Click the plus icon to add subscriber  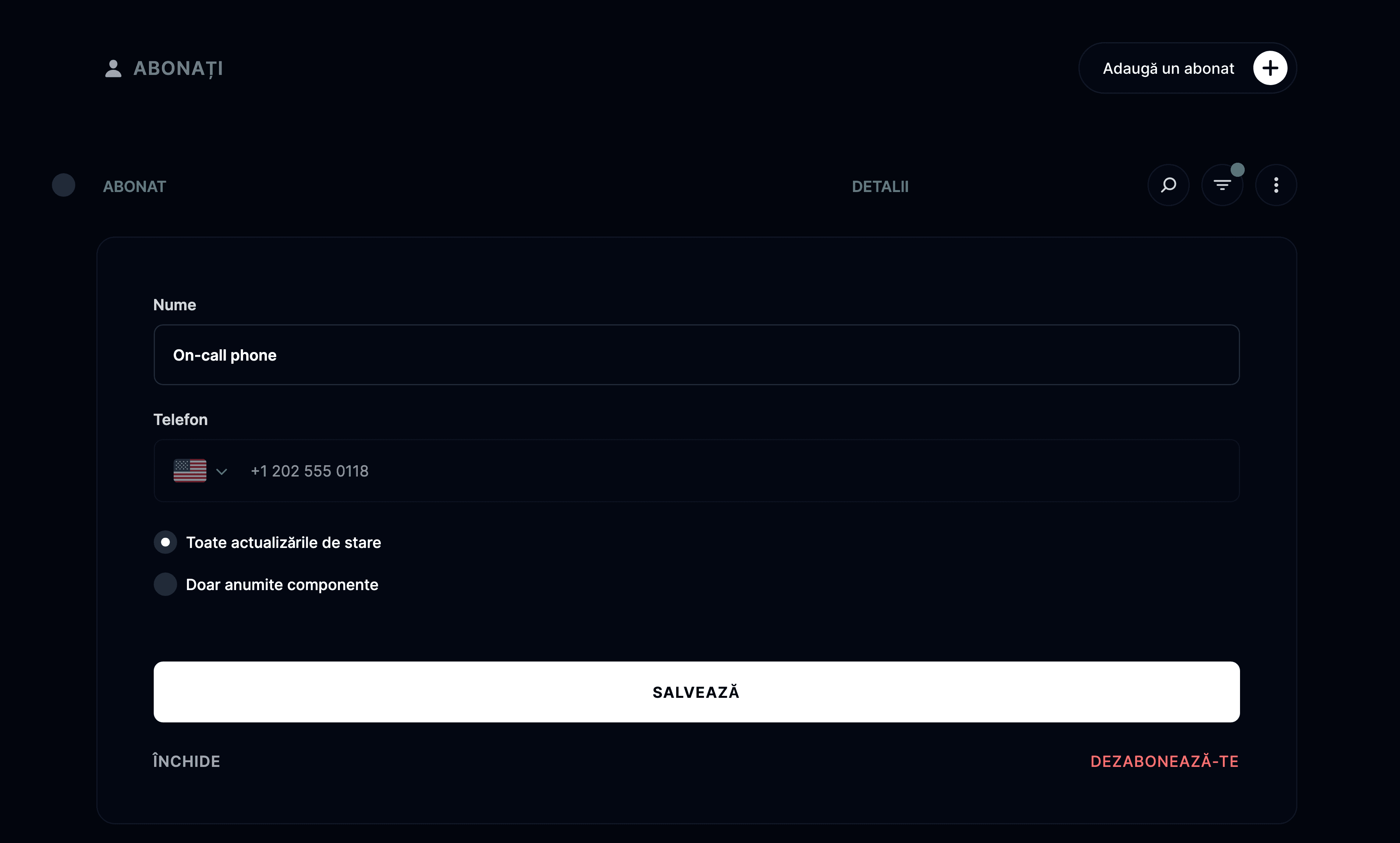click(x=1270, y=68)
